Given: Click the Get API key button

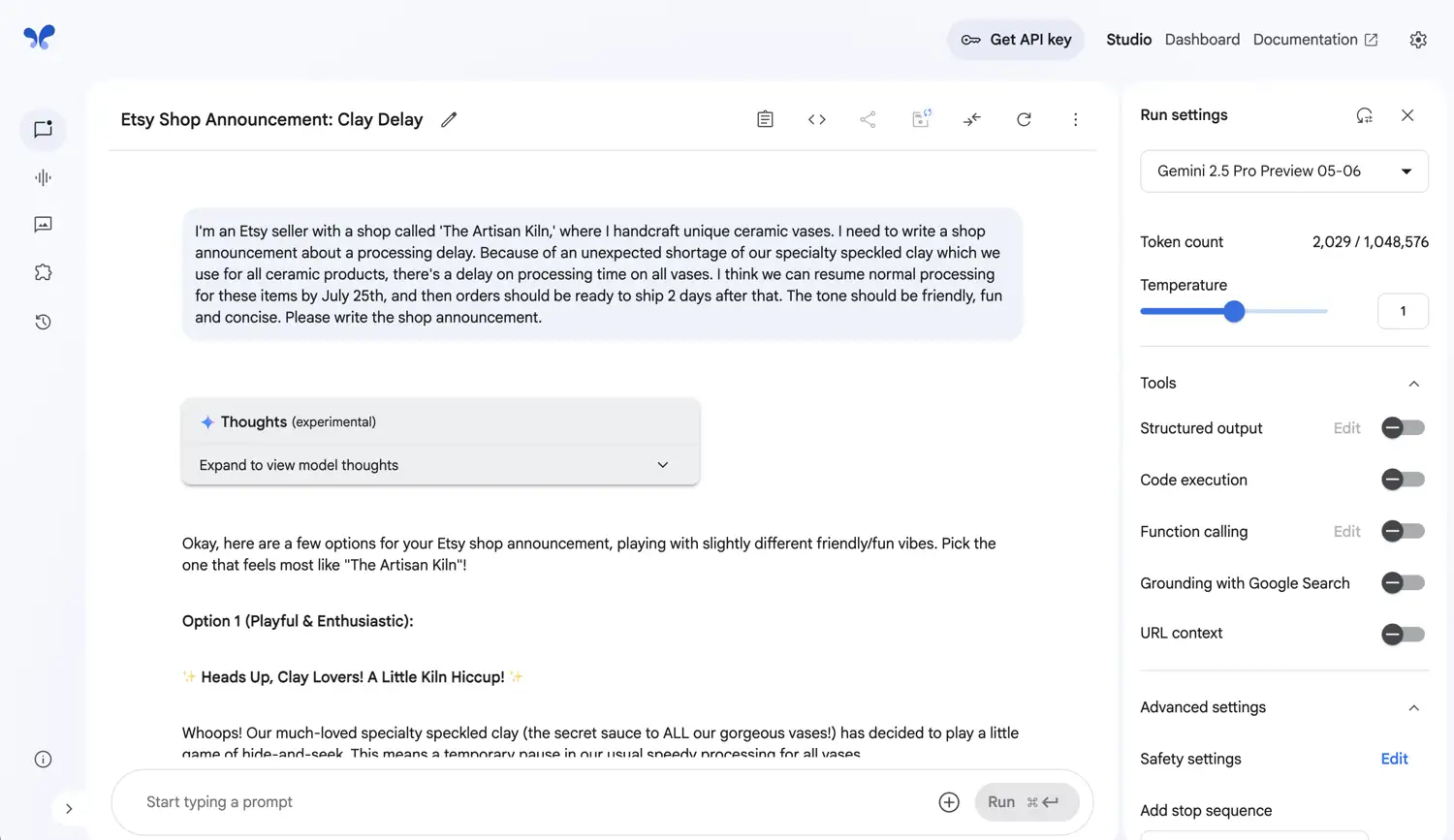Looking at the screenshot, I should (x=1016, y=40).
